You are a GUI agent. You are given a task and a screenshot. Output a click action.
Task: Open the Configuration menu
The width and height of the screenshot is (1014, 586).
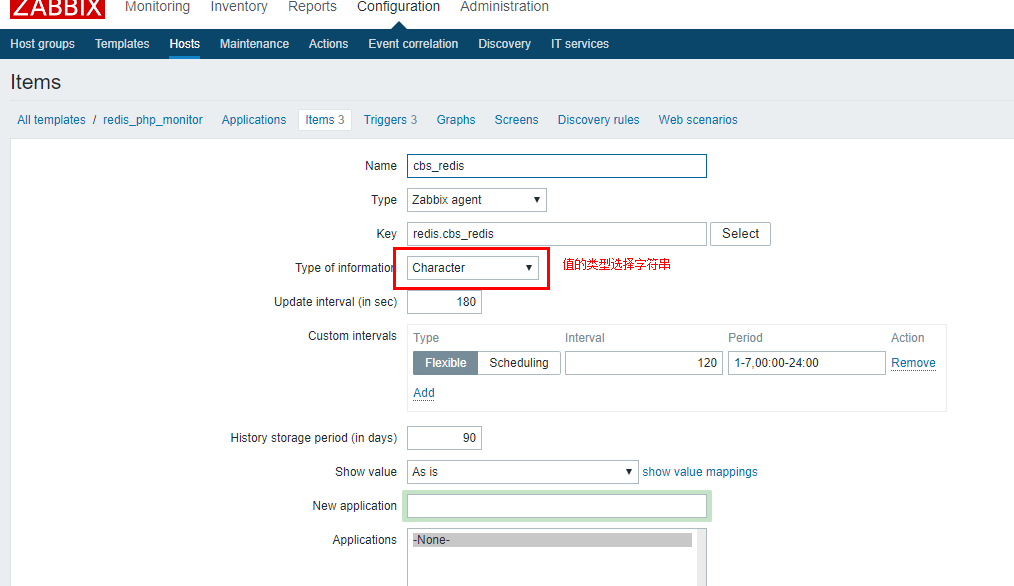(398, 6)
